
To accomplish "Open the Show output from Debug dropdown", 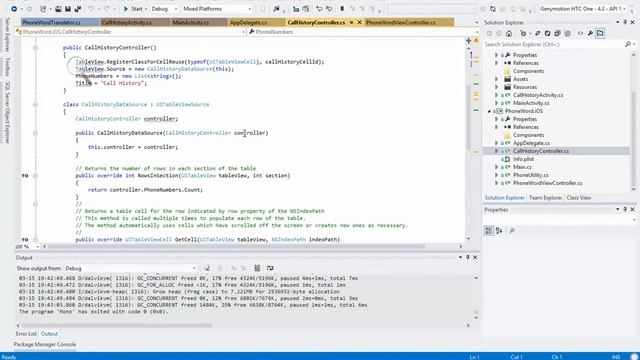I will click(130, 268).
